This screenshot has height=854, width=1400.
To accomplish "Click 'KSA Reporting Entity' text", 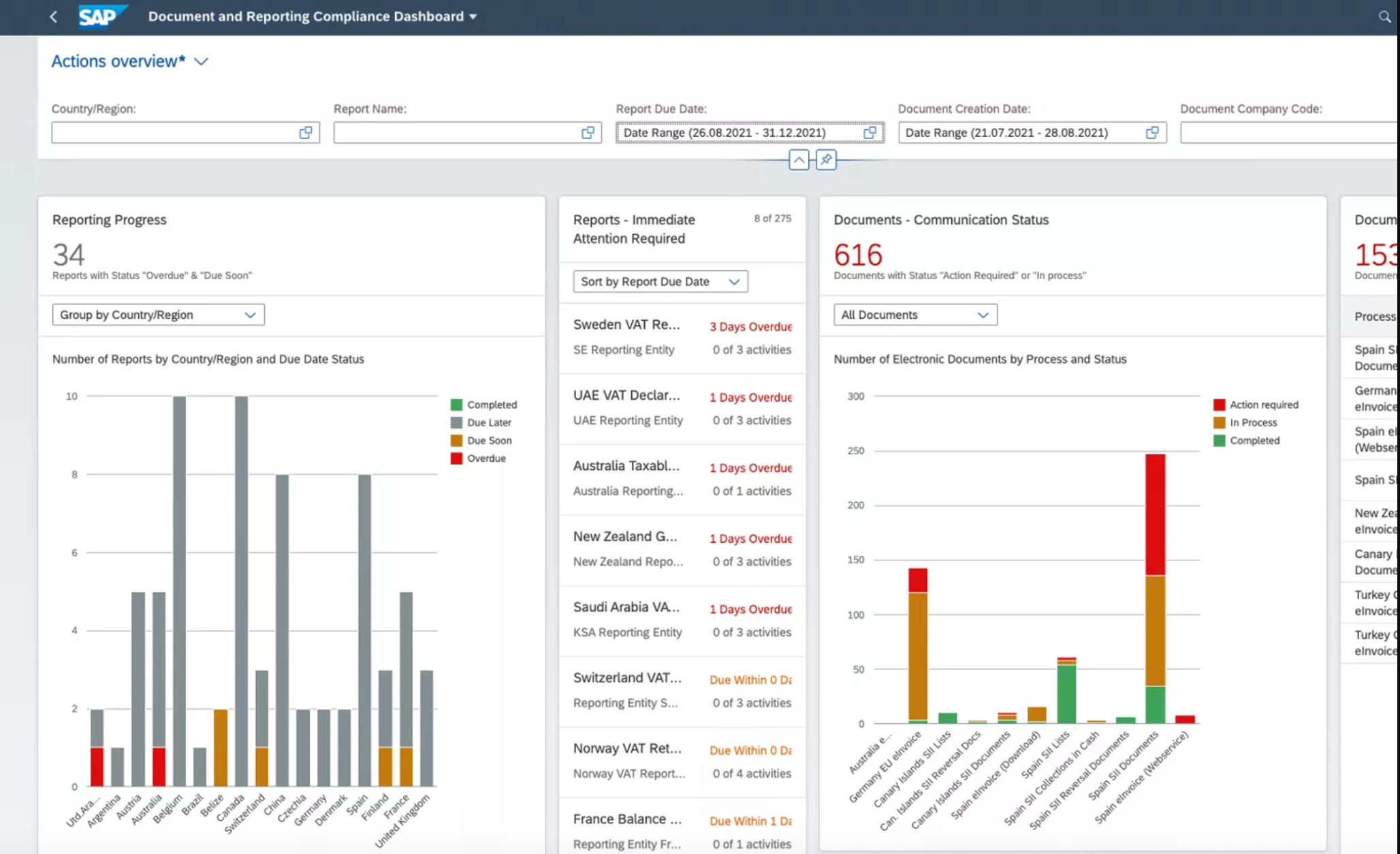I will pos(627,633).
